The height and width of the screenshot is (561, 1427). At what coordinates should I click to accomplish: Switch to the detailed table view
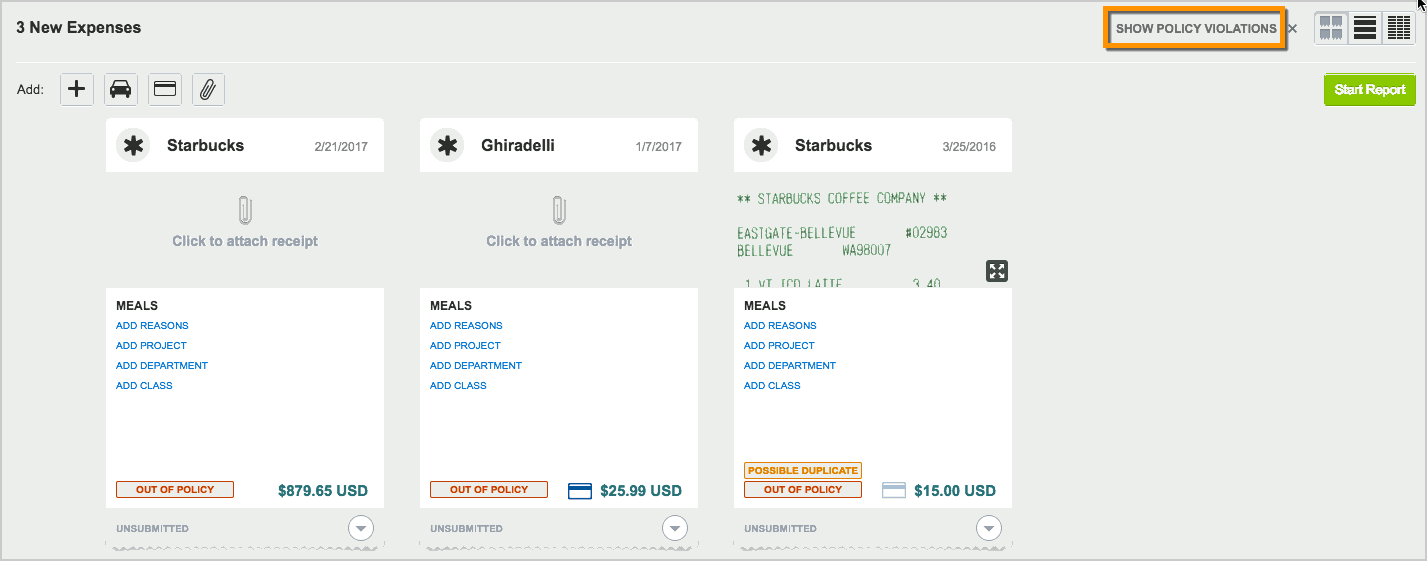pos(1398,28)
